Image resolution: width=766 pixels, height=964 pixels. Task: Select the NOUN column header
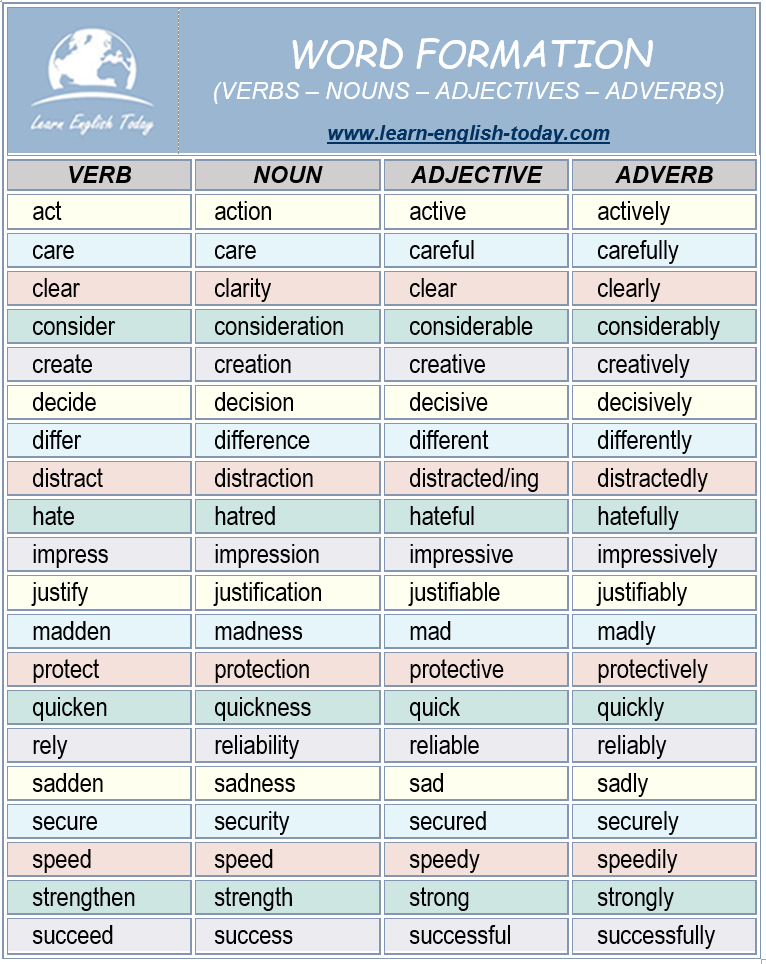tap(288, 175)
